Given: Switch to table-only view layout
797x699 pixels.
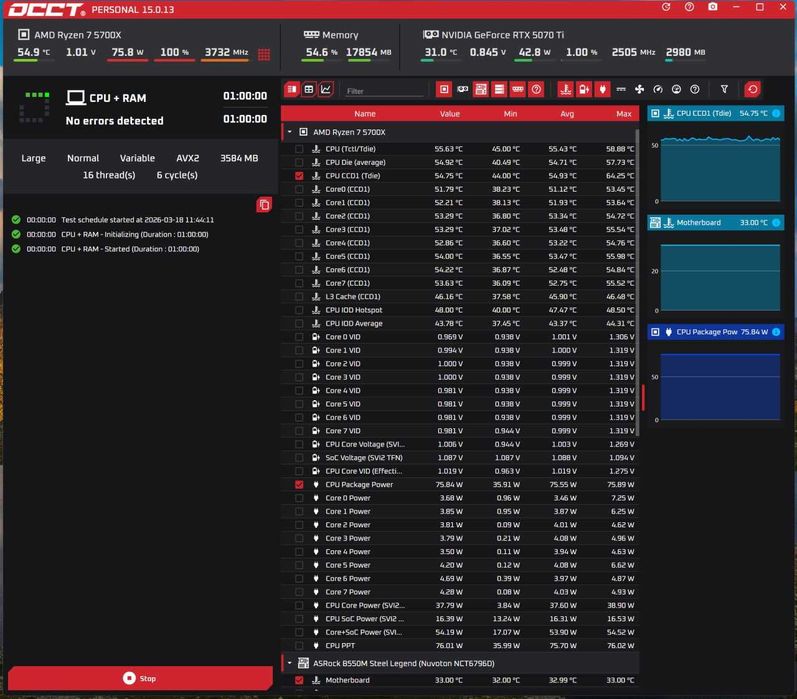Looking at the screenshot, I should (x=309, y=89).
